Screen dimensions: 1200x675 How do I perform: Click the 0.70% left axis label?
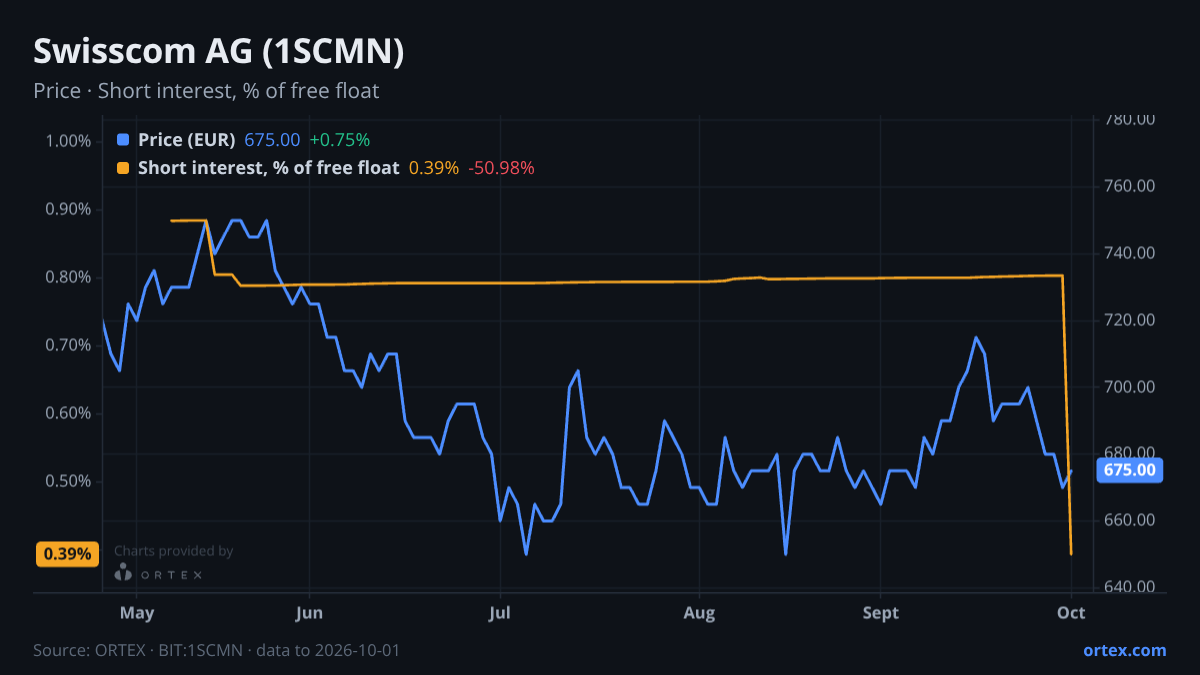click(x=68, y=345)
